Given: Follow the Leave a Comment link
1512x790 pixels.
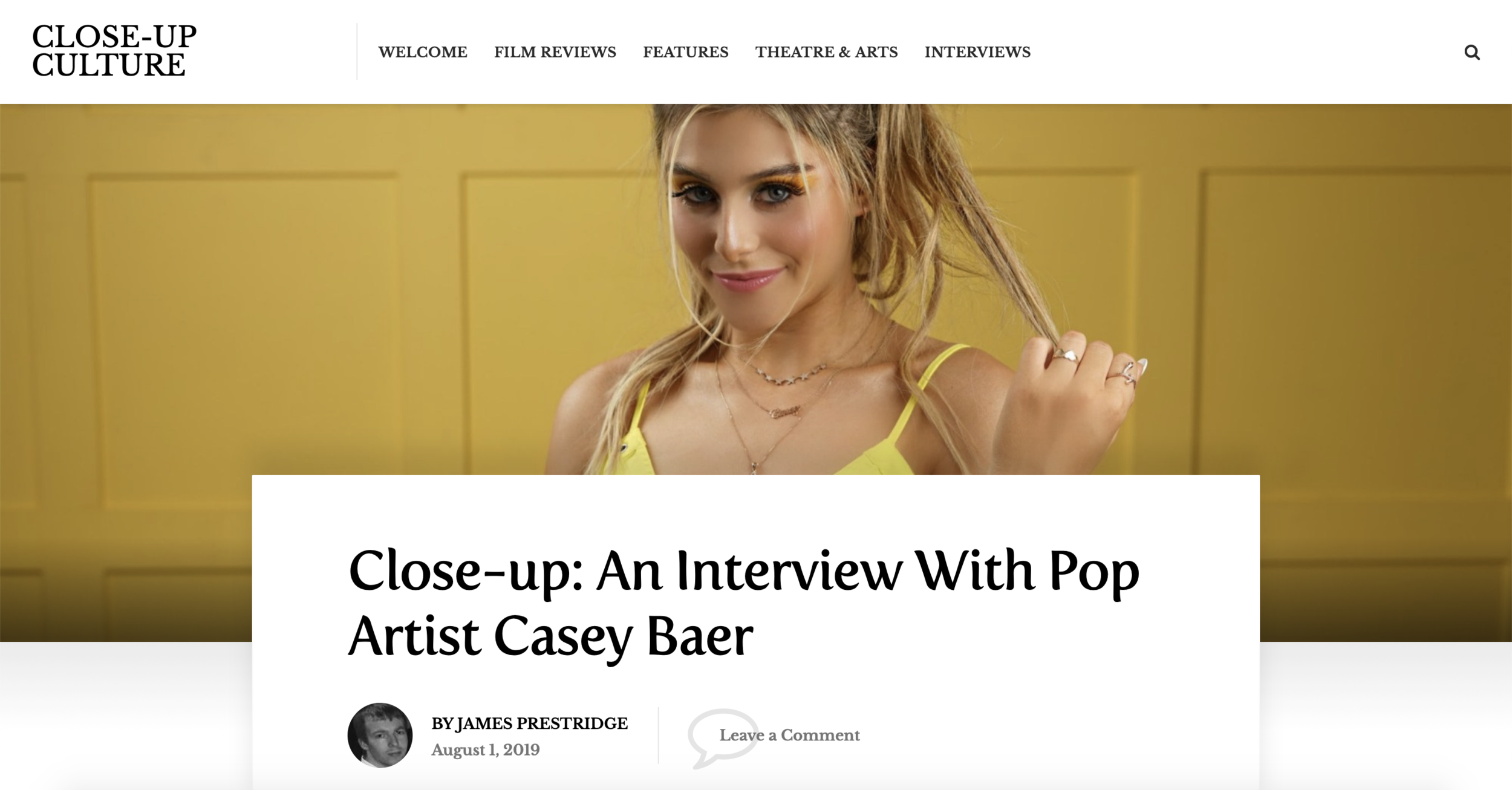Looking at the screenshot, I should click(789, 735).
